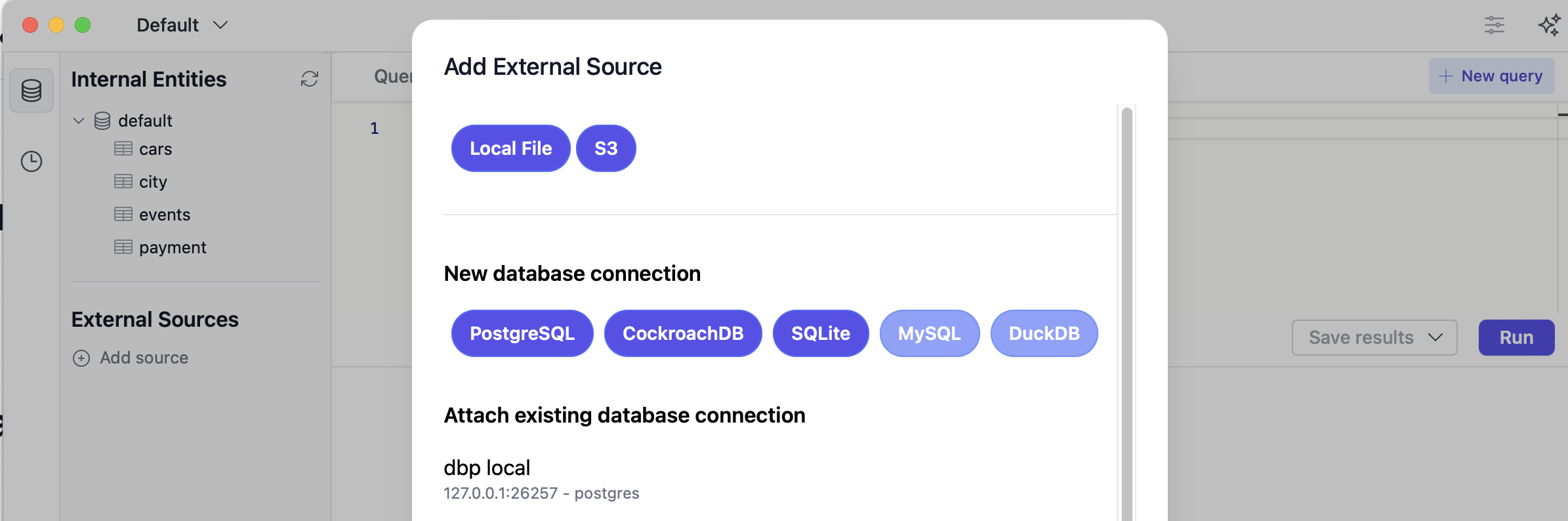Open the query history clock icon
Screen dimensions: 1568x521
pyautogui.click(x=31, y=161)
